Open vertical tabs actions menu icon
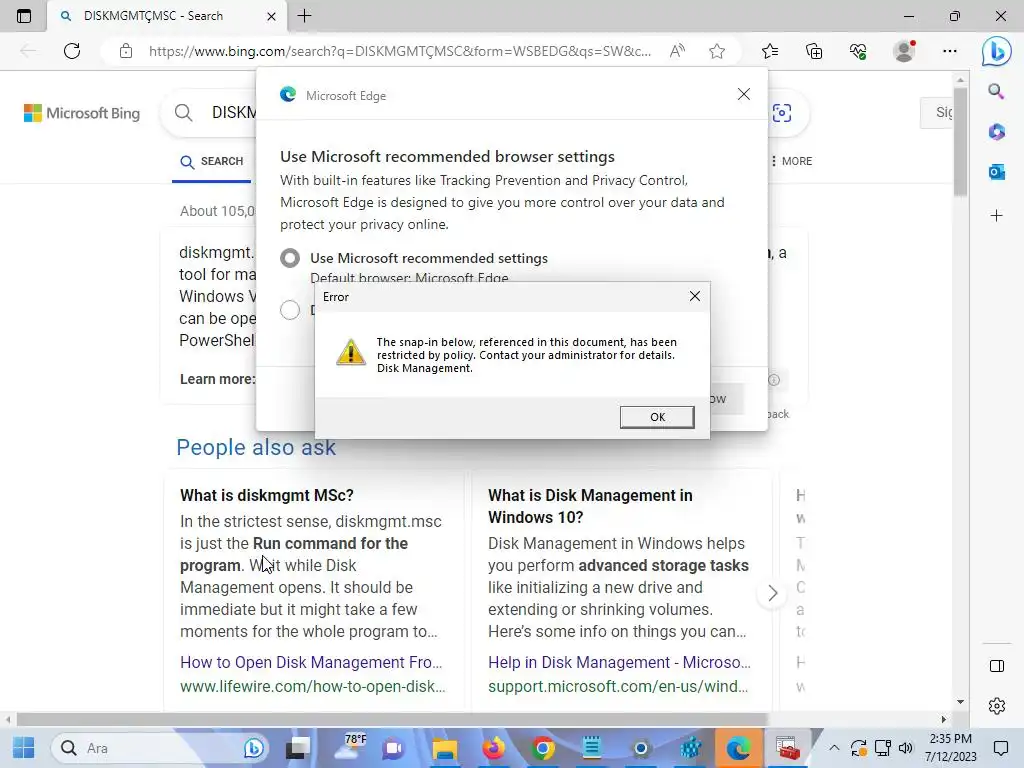Image resolution: width=1024 pixels, height=768 pixels. (x=24, y=16)
